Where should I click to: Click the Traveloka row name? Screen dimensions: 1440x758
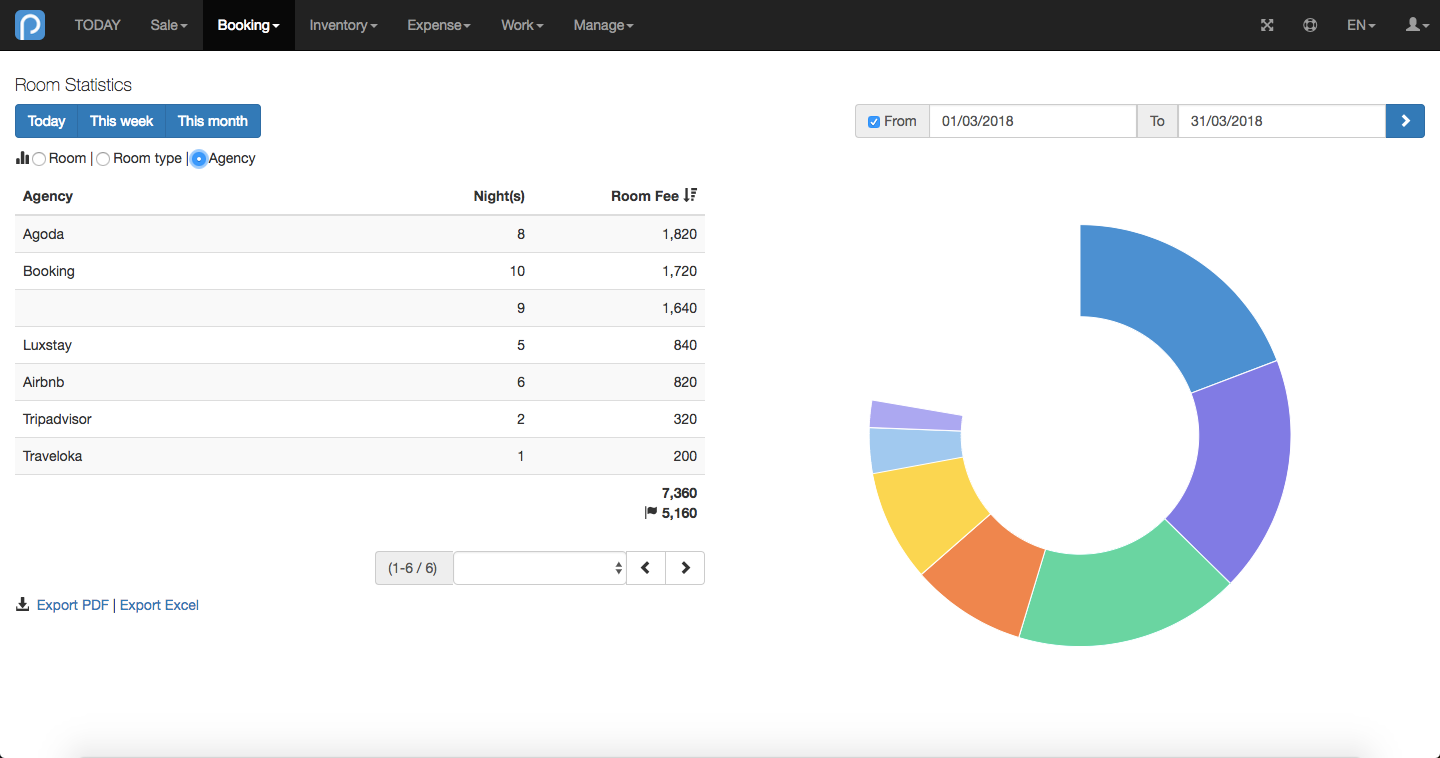click(52, 456)
